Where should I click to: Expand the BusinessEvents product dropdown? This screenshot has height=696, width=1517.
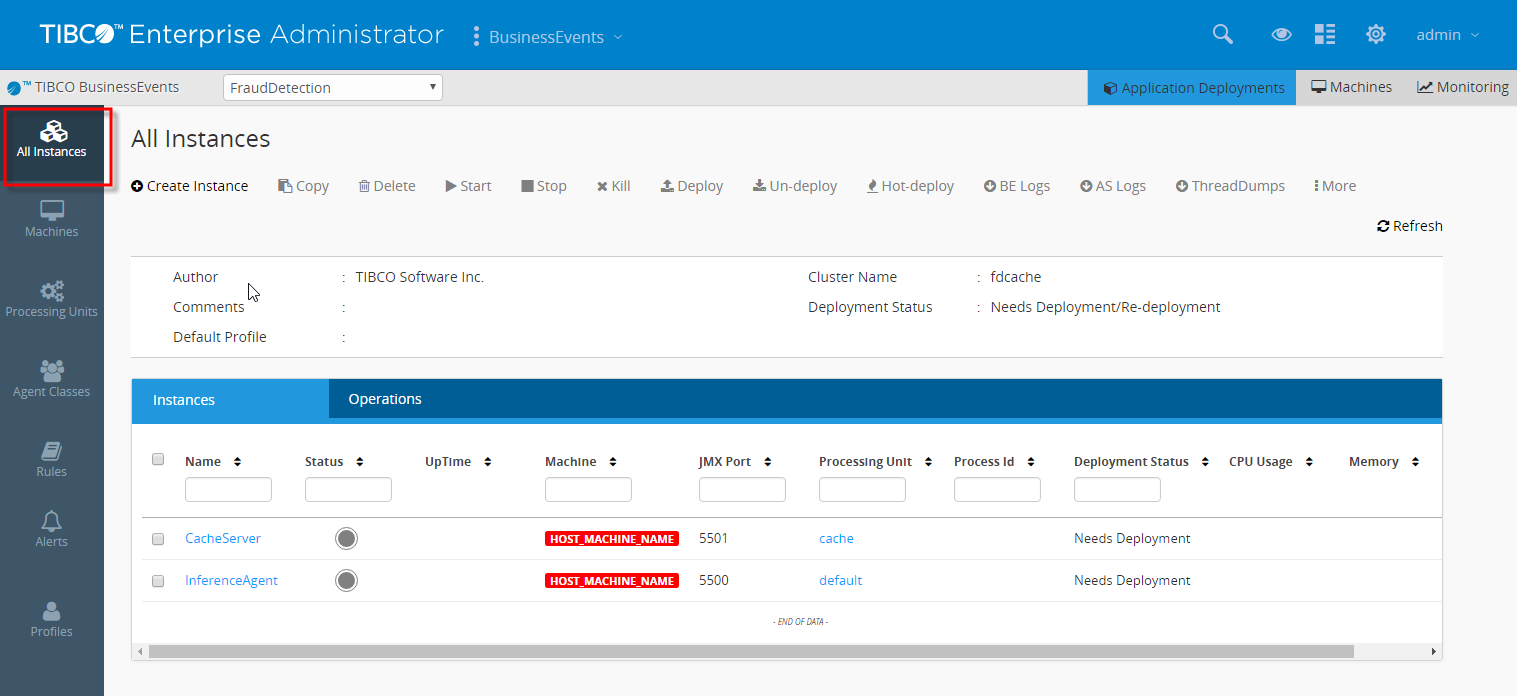pyautogui.click(x=548, y=37)
